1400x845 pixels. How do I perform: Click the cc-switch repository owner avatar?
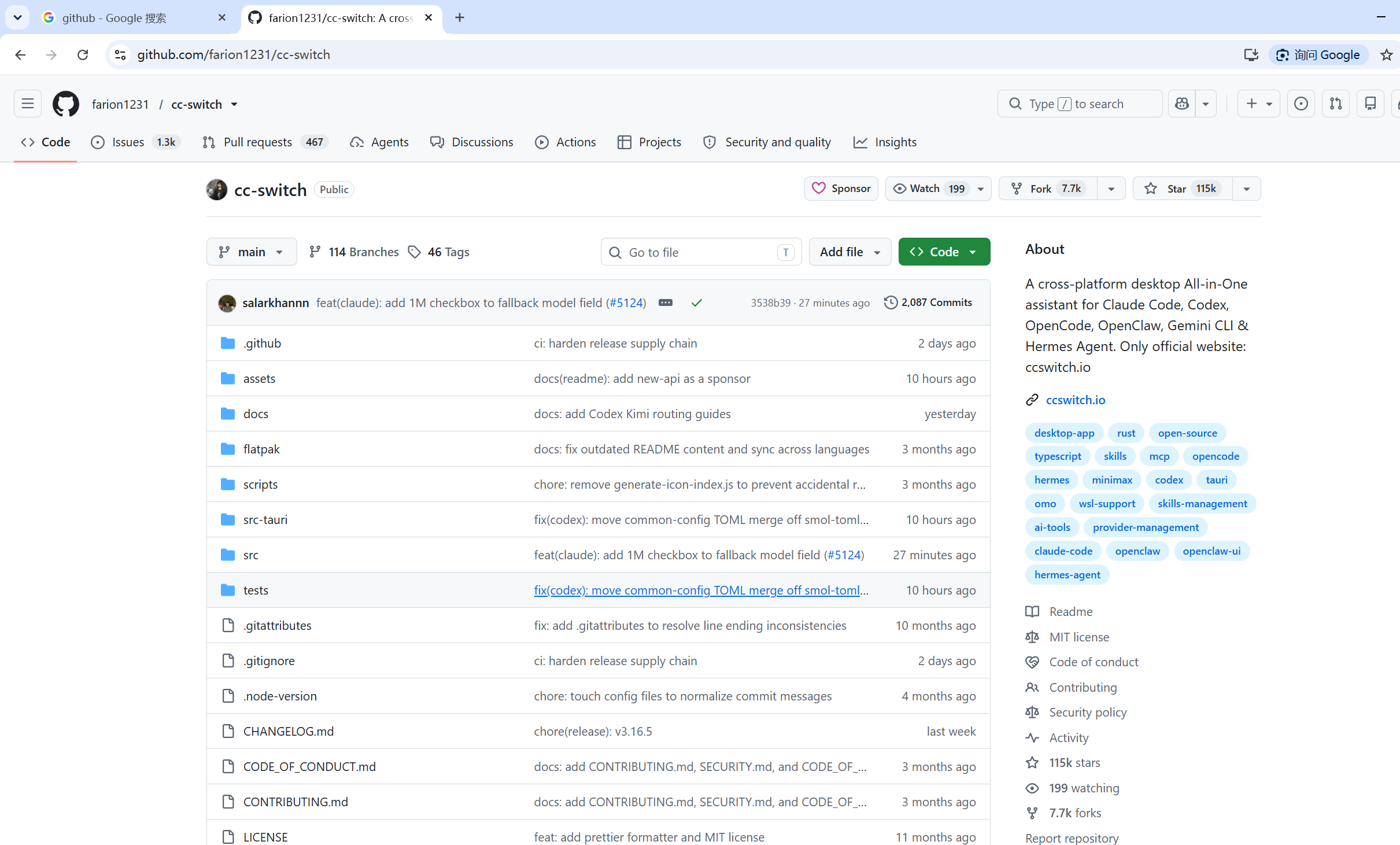(x=217, y=190)
